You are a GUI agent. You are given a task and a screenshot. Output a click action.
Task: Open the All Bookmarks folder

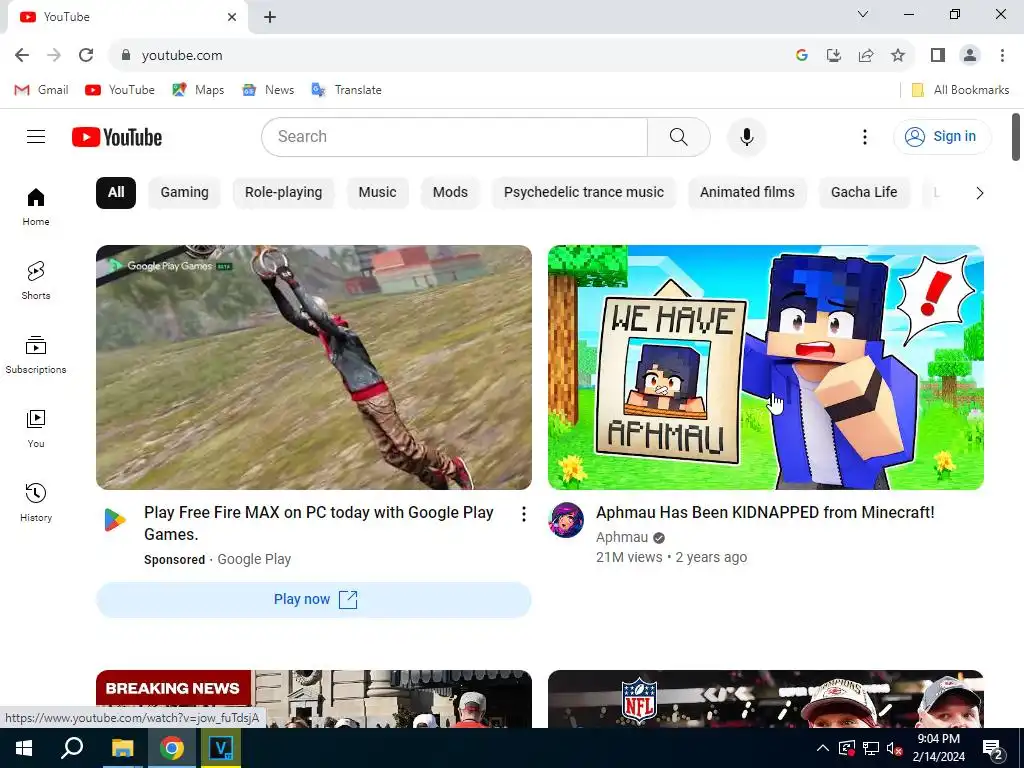click(x=960, y=90)
